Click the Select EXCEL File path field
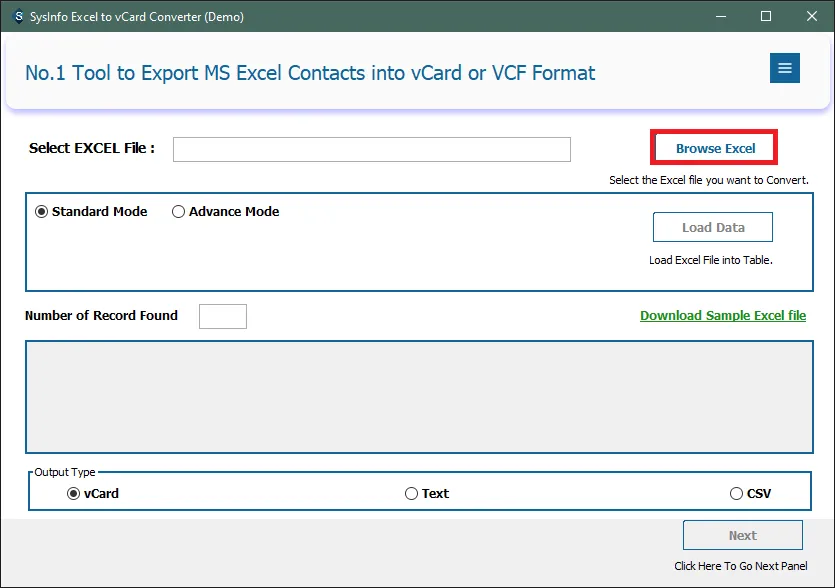This screenshot has width=835, height=588. tap(371, 149)
